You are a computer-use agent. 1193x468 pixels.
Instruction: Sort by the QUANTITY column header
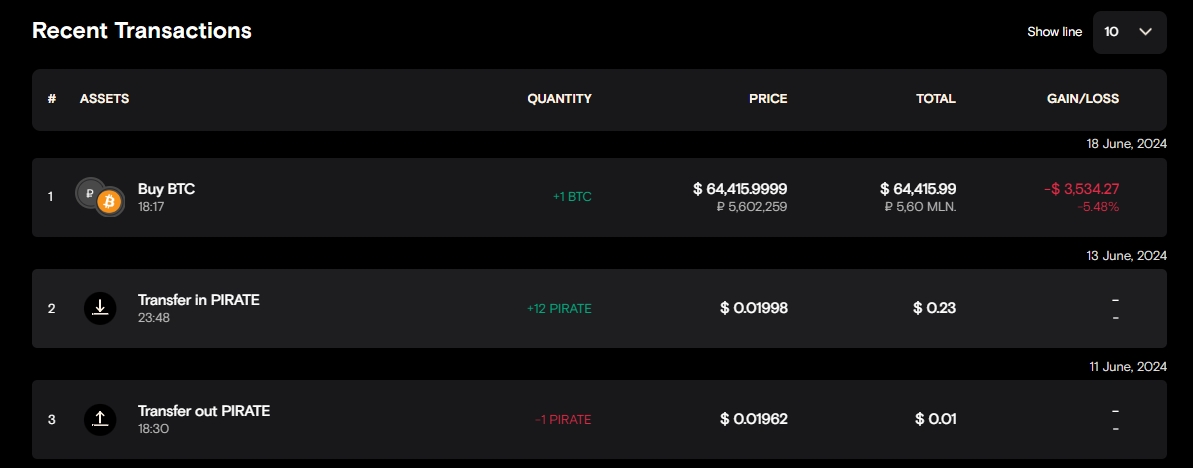[x=559, y=99]
